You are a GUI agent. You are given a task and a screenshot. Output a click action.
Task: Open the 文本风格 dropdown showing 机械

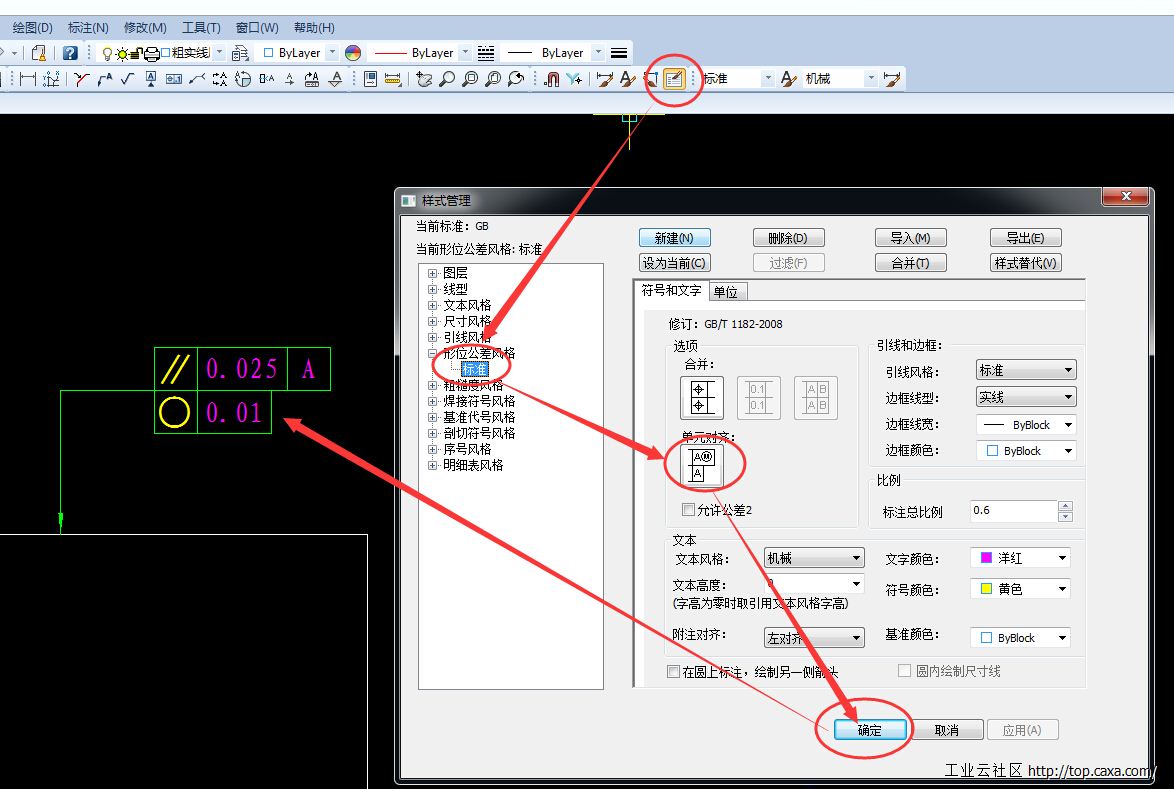click(x=813, y=558)
